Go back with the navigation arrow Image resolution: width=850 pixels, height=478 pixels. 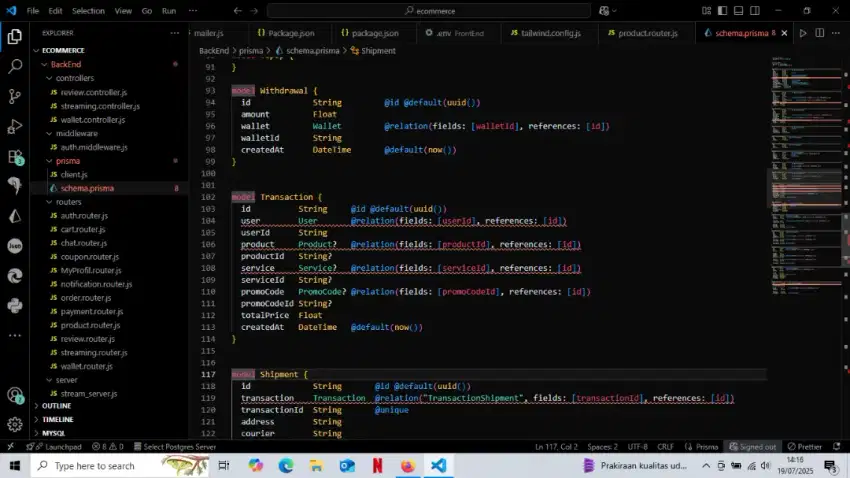[x=237, y=10]
